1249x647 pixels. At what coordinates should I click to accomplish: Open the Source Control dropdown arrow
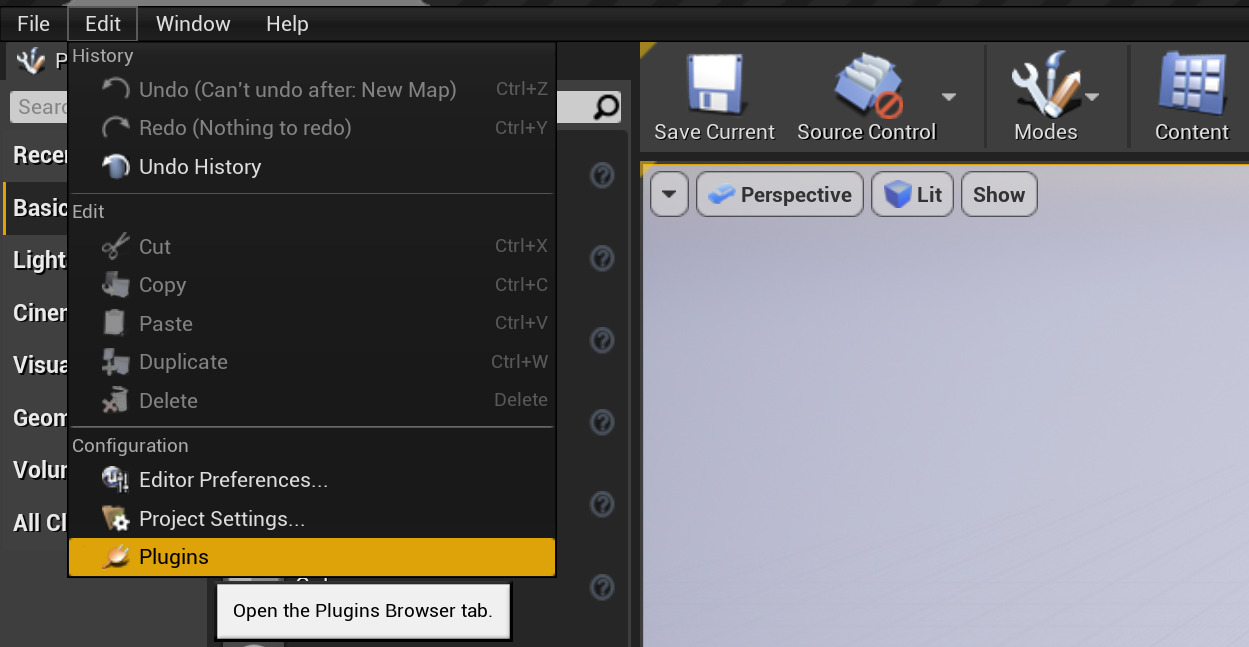(x=947, y=95)
